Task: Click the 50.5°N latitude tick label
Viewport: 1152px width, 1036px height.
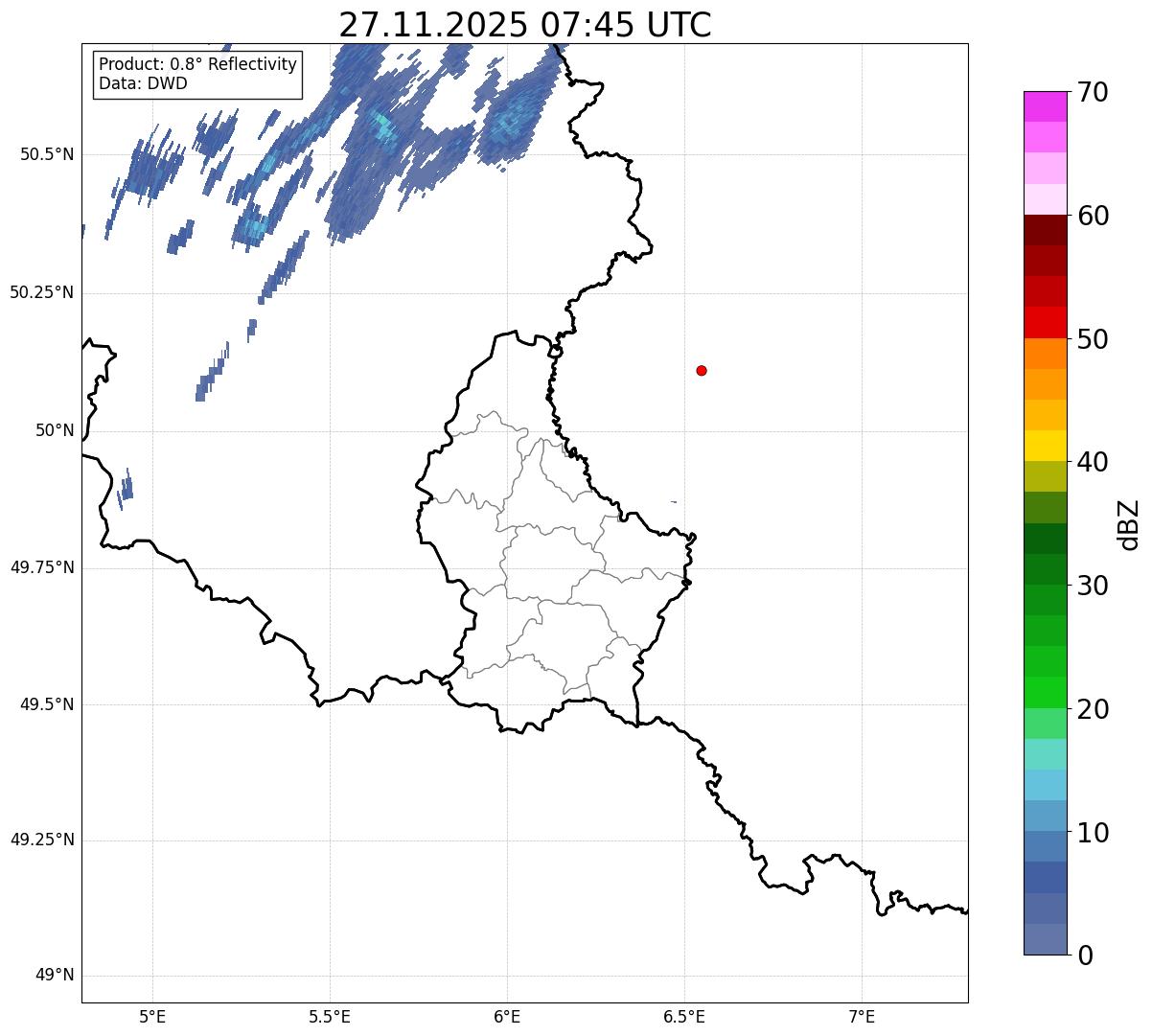Action: (x=47, y=154)
